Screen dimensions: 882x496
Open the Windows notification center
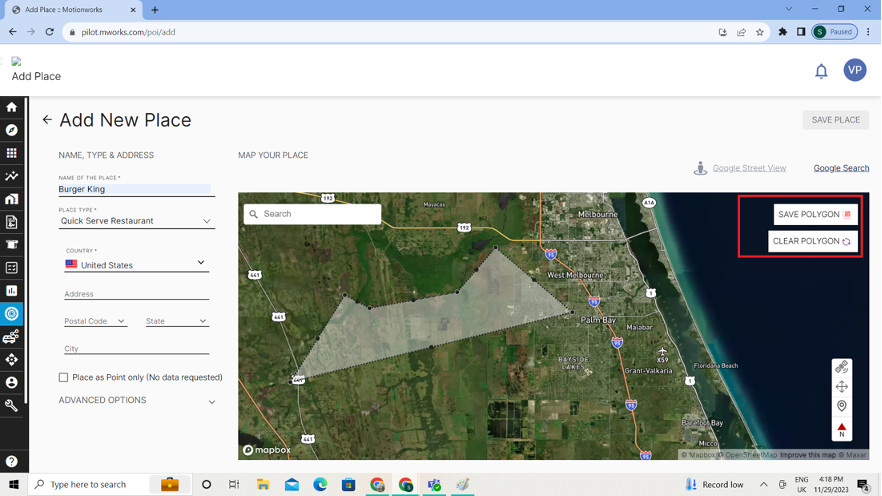click(x=863, y=484)
